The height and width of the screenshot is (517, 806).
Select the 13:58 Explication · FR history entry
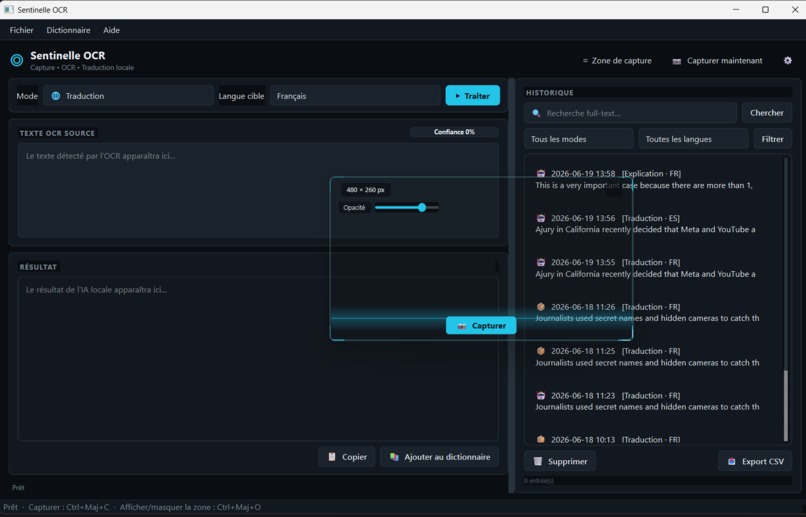(x=654, y=179)
